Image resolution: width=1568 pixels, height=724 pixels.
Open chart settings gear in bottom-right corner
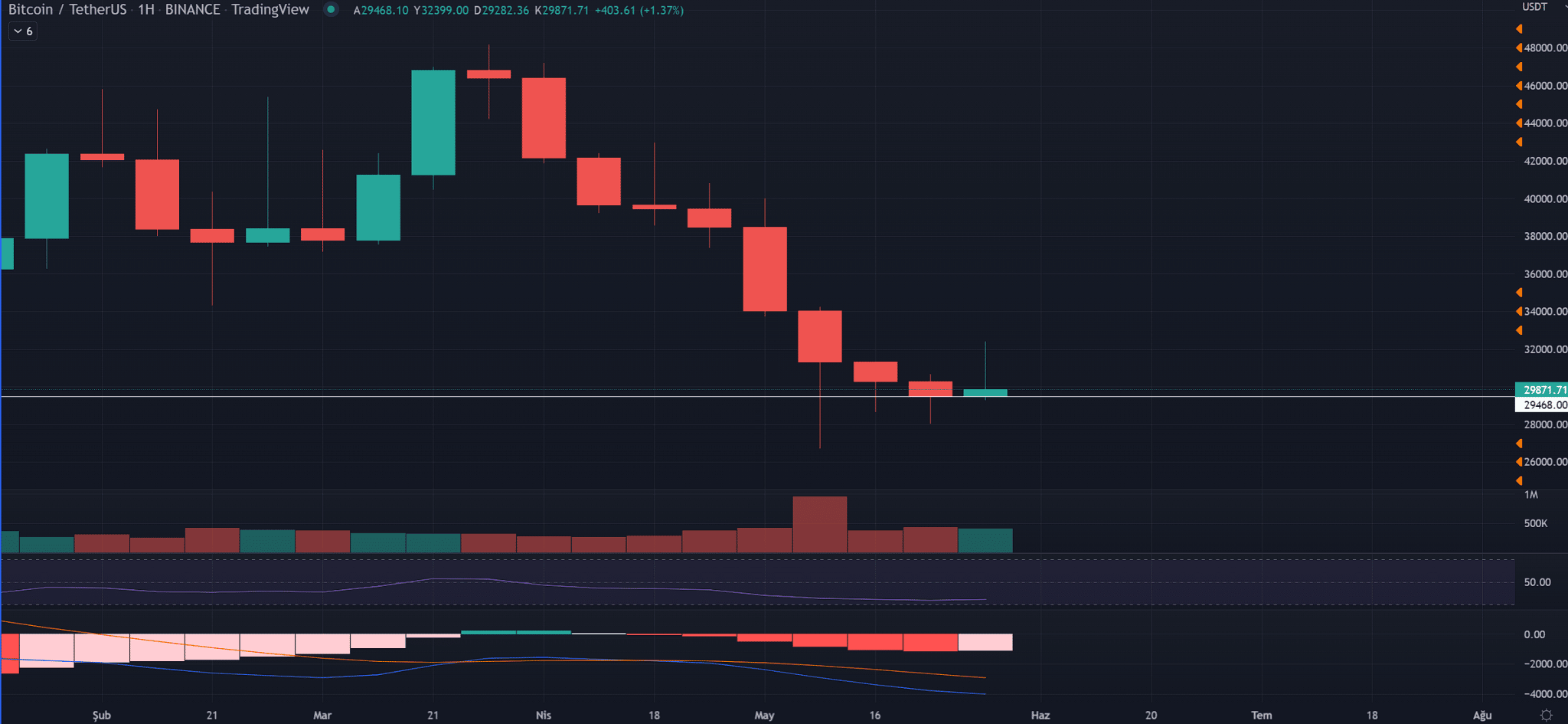point(1546,715)
